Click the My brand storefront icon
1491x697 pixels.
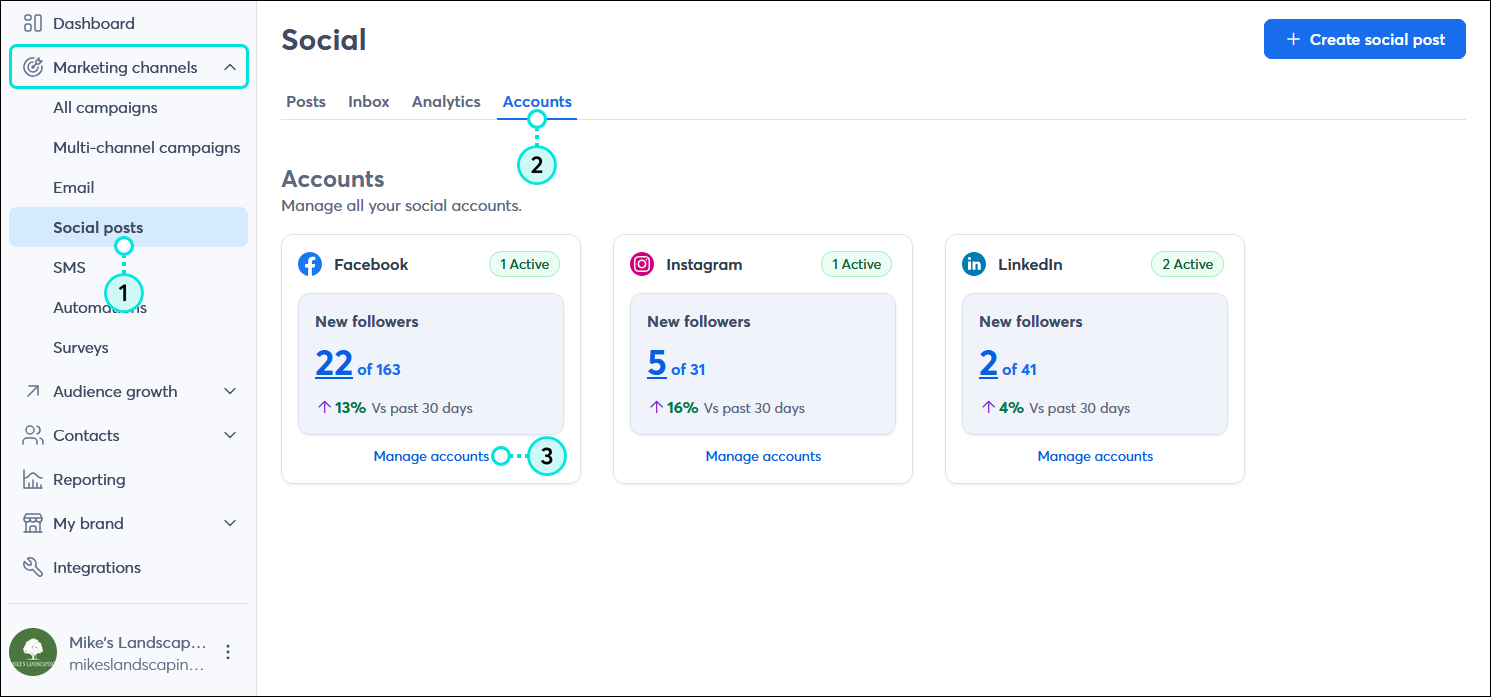[x=33, y=523]
